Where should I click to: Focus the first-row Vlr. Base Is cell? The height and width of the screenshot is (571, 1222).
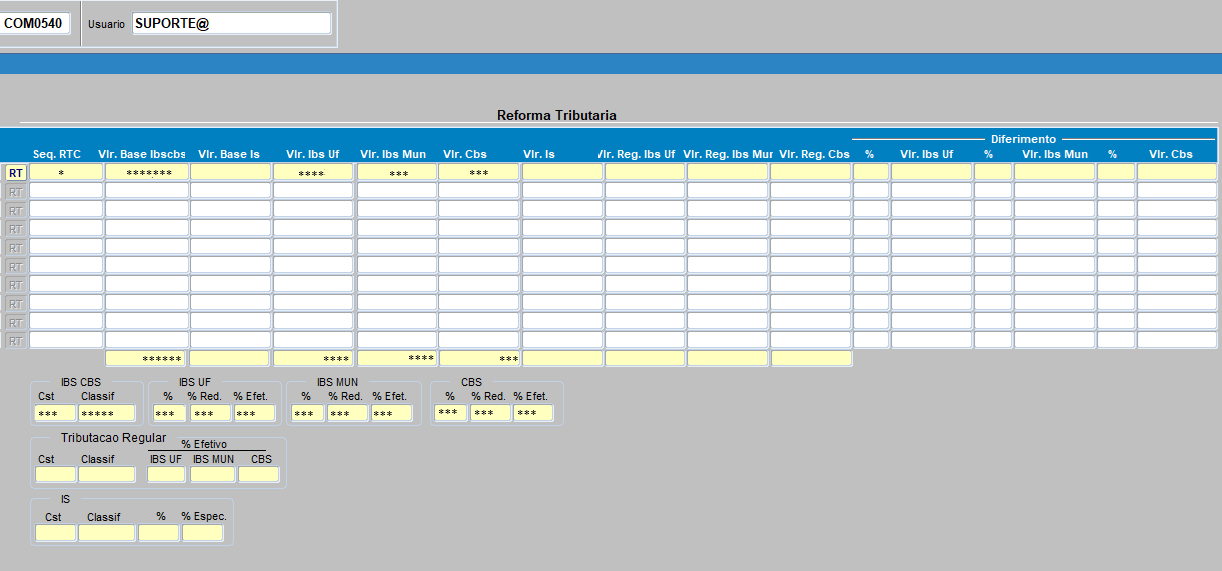click(x=230, y=173)
